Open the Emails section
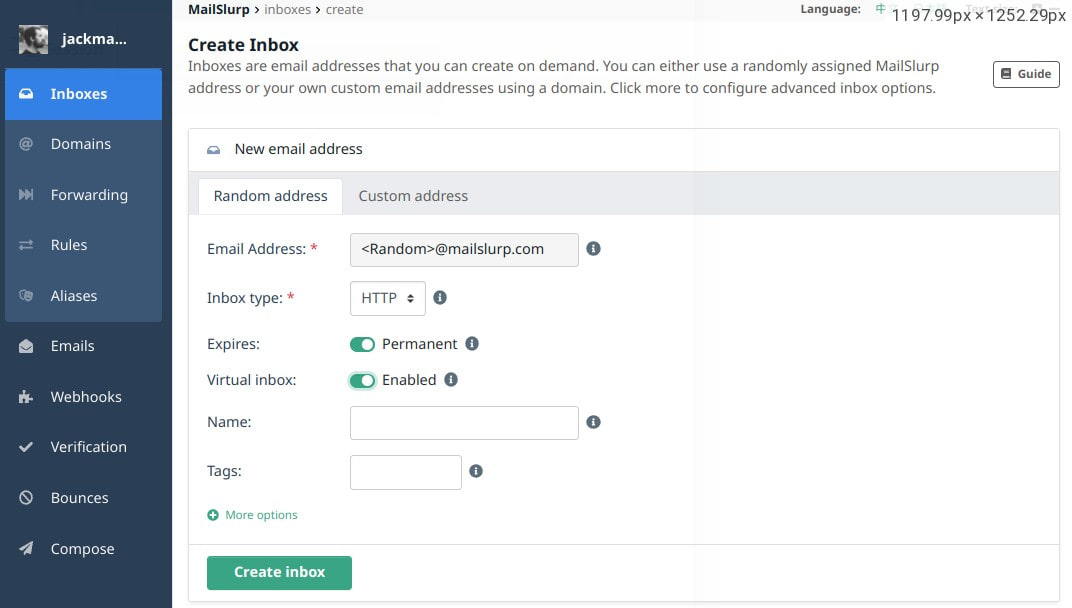 72,345
